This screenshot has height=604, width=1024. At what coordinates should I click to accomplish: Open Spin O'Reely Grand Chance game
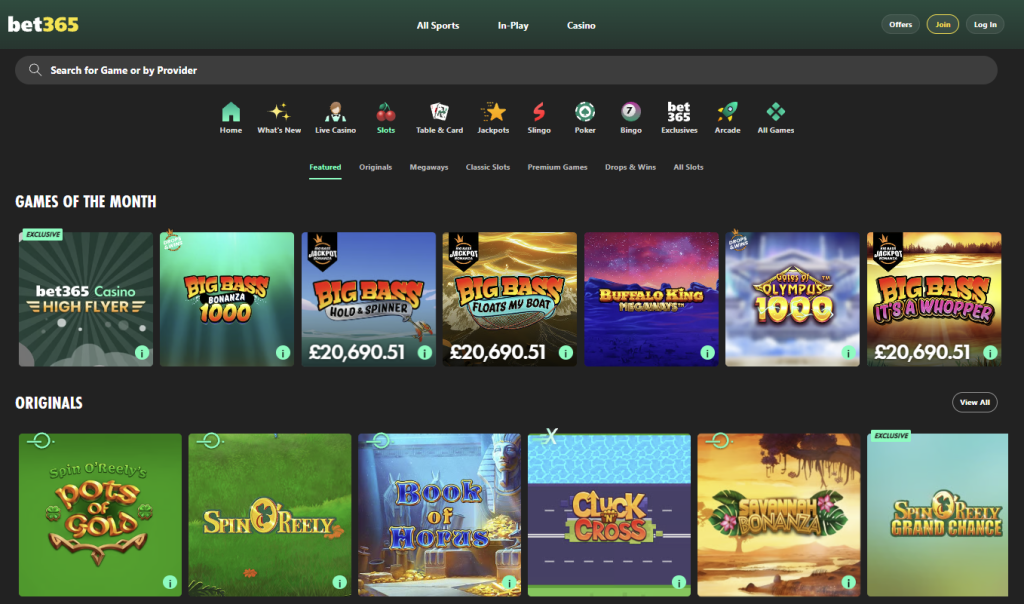[937, 515]
